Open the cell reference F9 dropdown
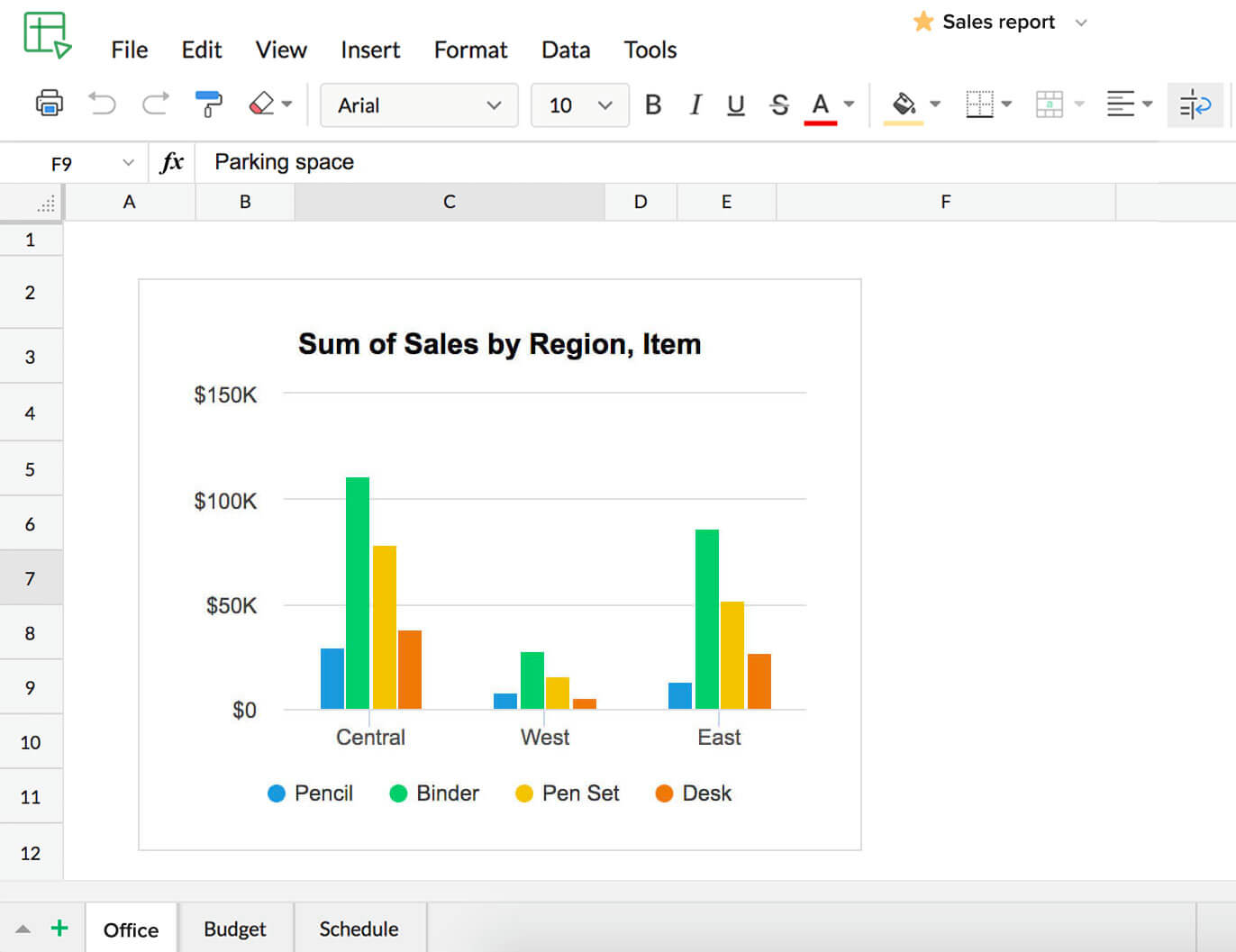1236x952 pixels. point(128,163)
